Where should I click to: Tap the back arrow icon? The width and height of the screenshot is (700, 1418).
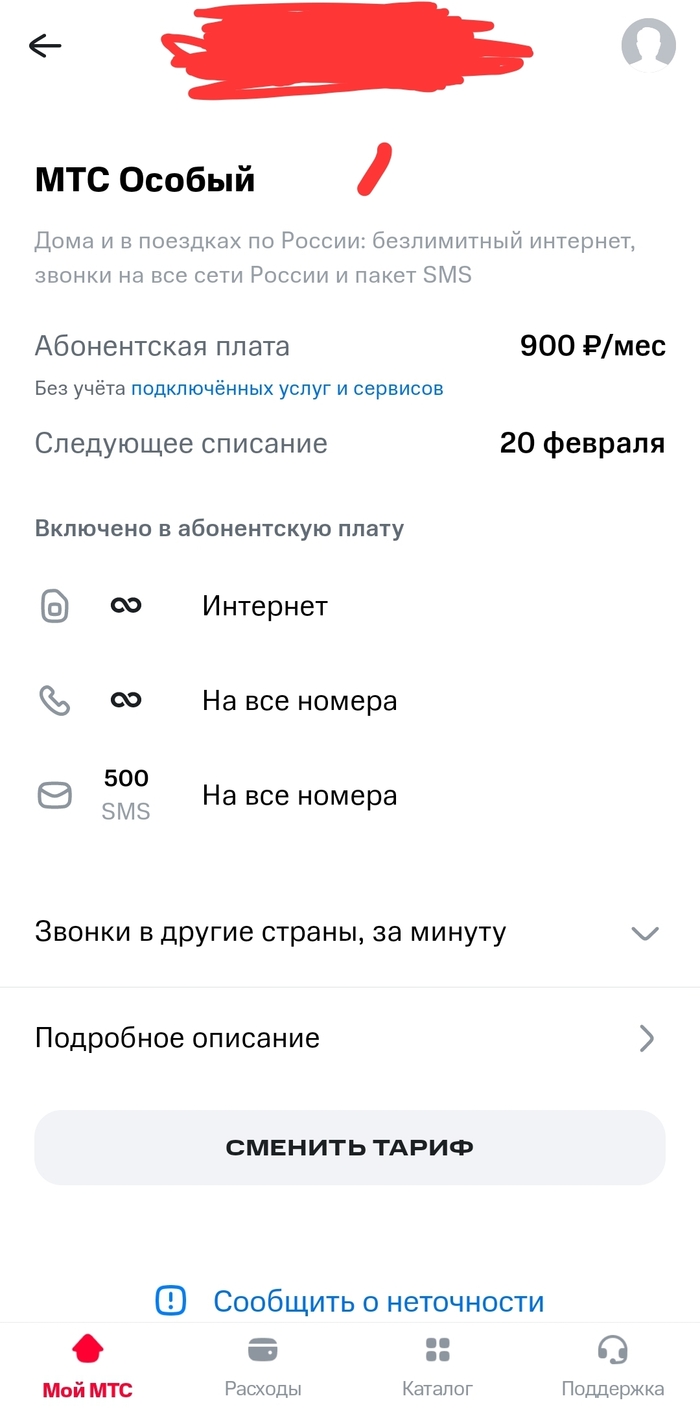(46, 45)
